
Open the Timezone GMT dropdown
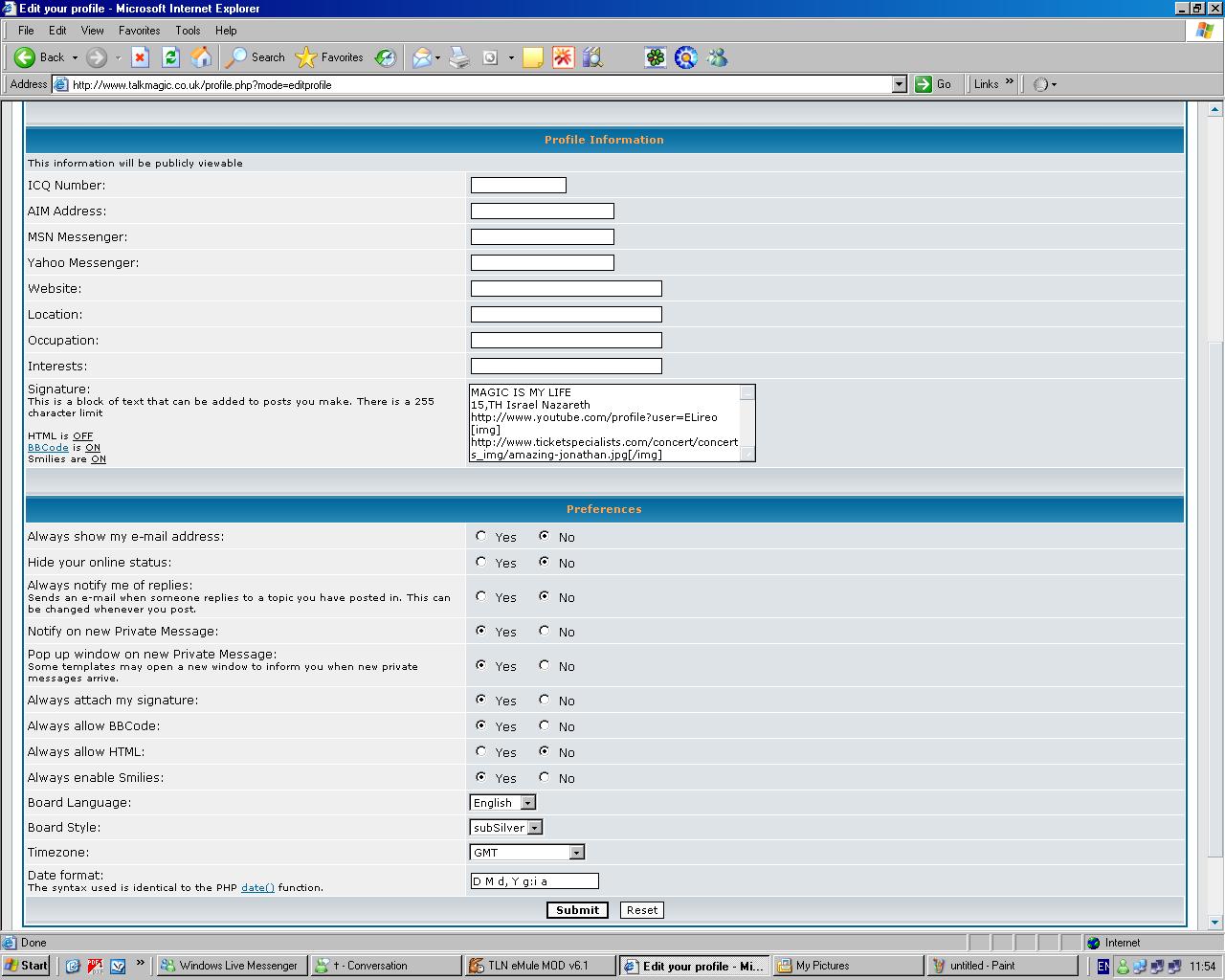575,853
